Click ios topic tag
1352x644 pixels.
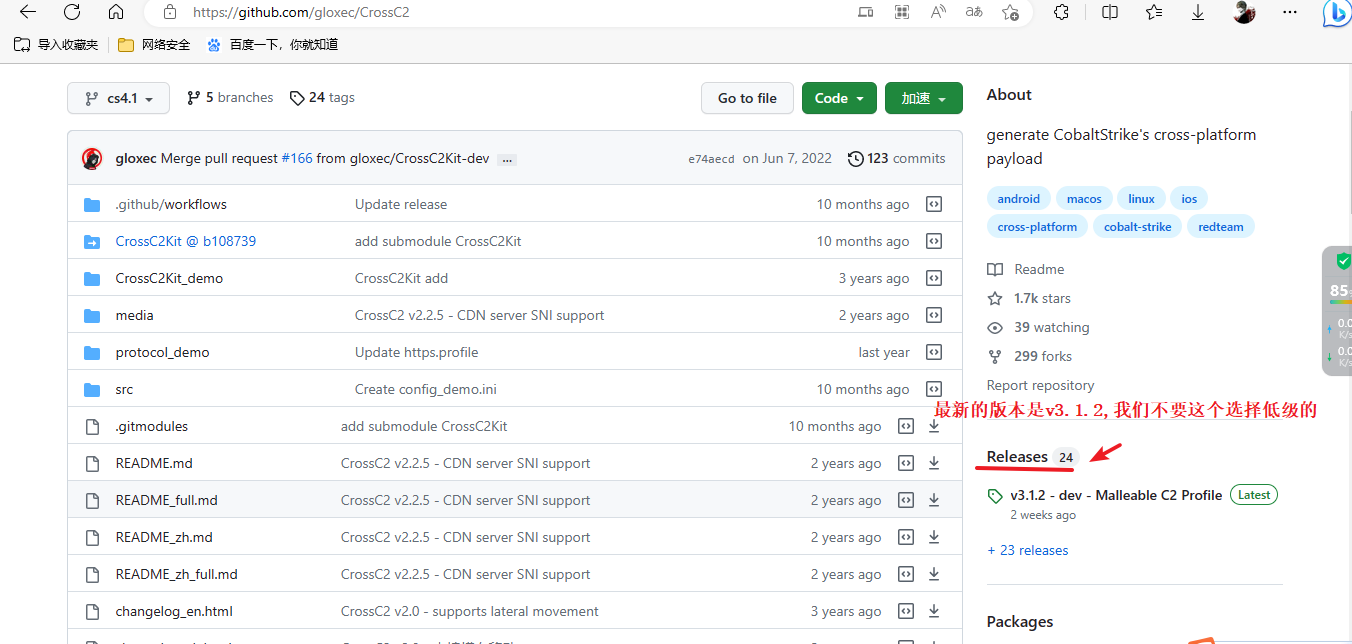click(1189, 198)
